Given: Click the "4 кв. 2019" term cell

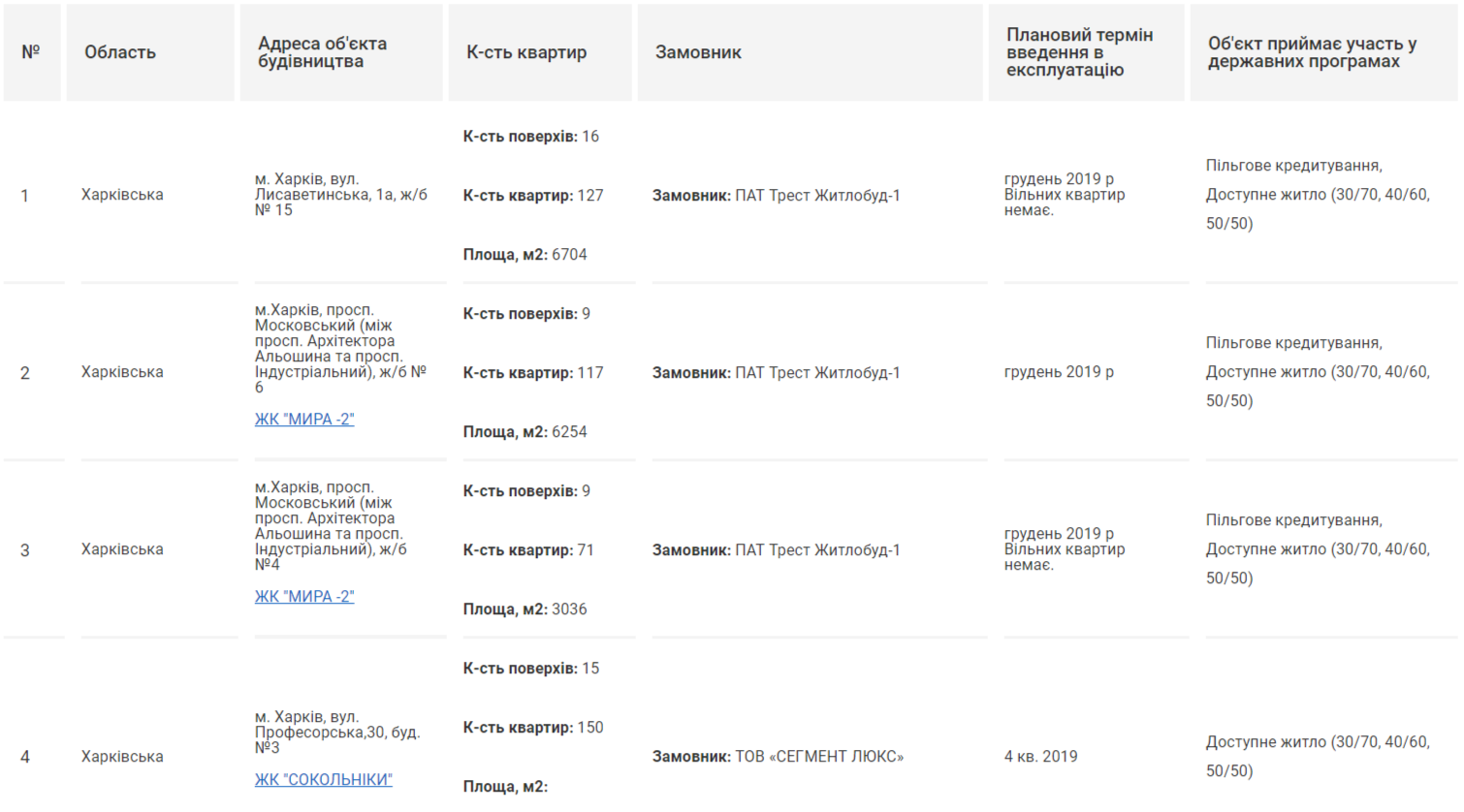Looking at the screenshot, I should click(1040, 757).
